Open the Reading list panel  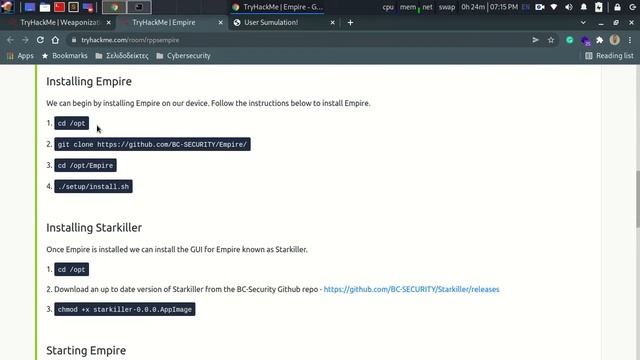point(609,56)
